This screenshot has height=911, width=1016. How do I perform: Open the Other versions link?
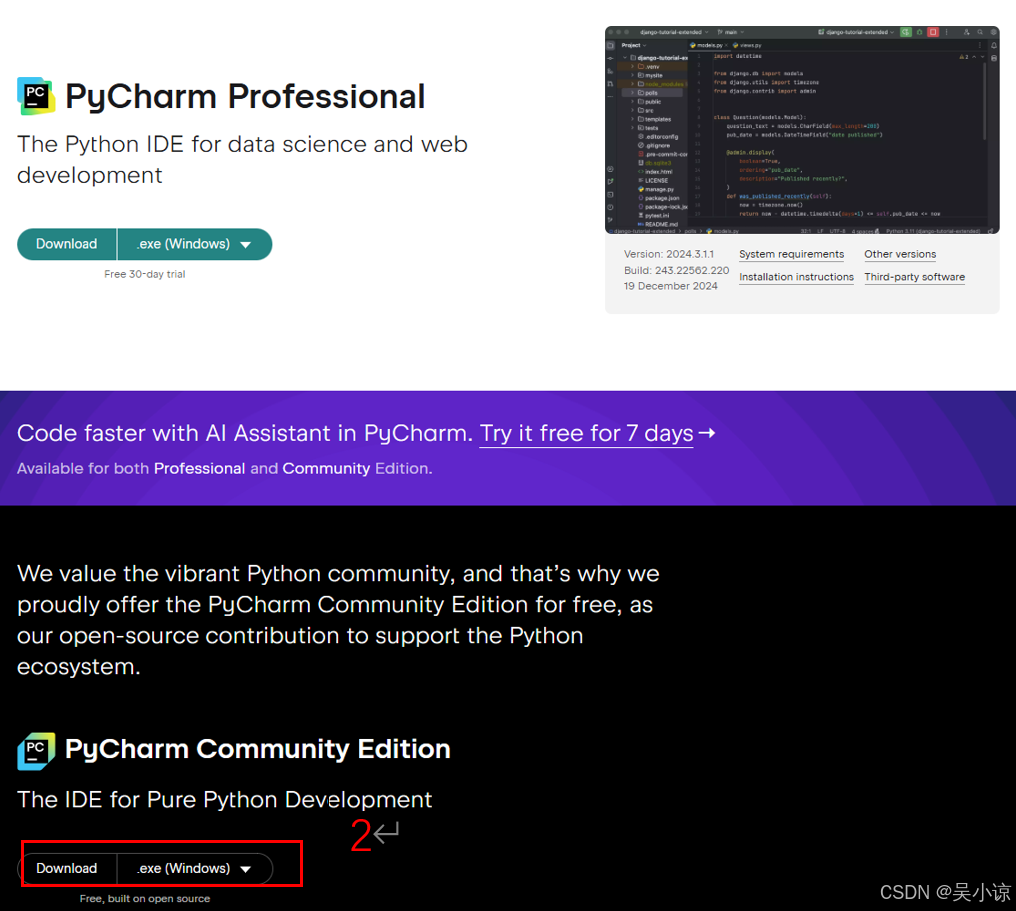900,254
